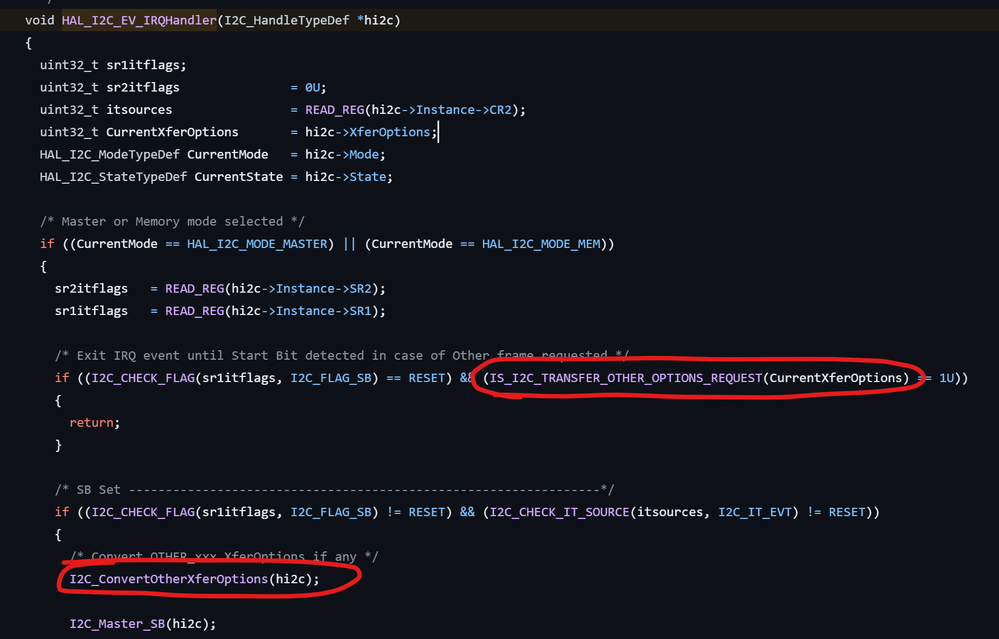Click the HAL_I2C_EV_IRQHandler function name
999x639 pixels.
[x=139, y=20]
